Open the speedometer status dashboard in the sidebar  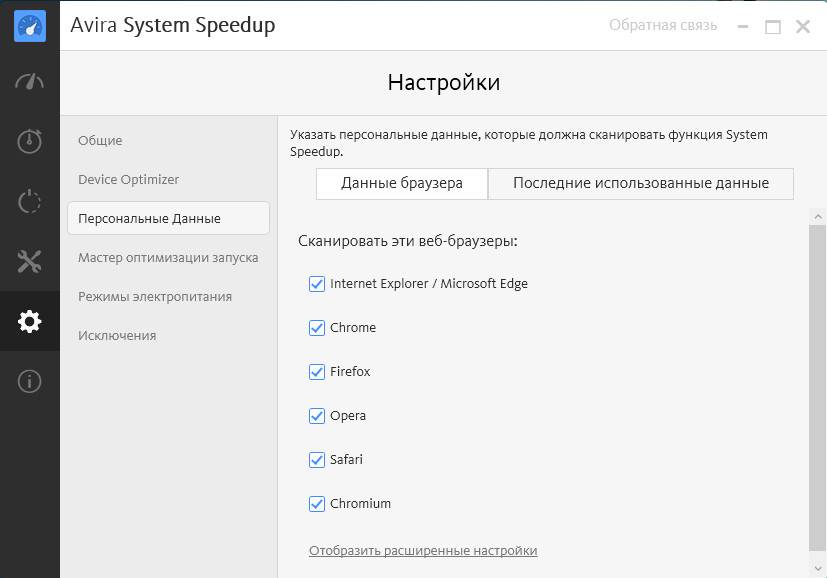[x=30, y=82]
